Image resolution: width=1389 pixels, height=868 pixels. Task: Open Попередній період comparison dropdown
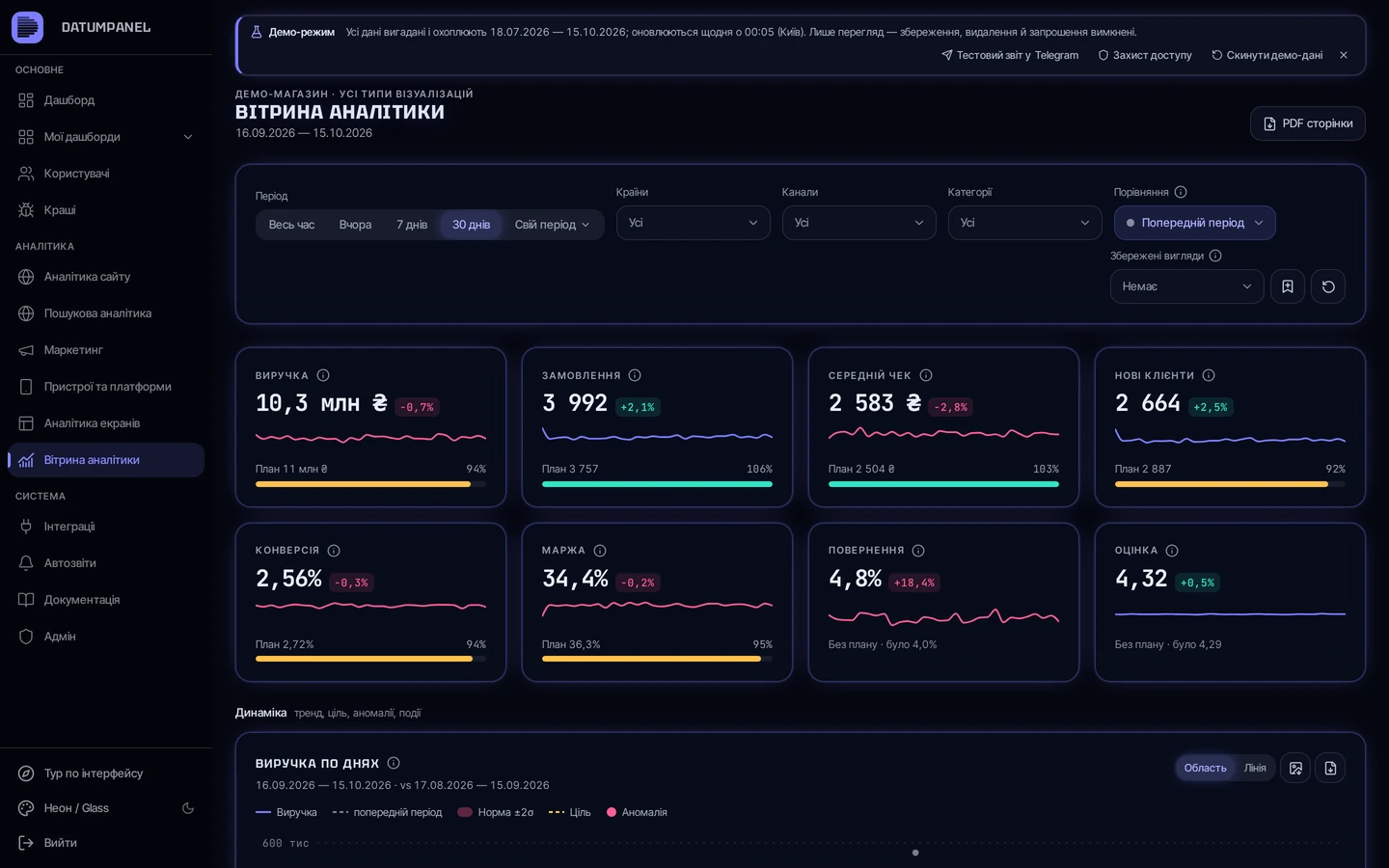pyautogui.click(x=1195, y=223)
